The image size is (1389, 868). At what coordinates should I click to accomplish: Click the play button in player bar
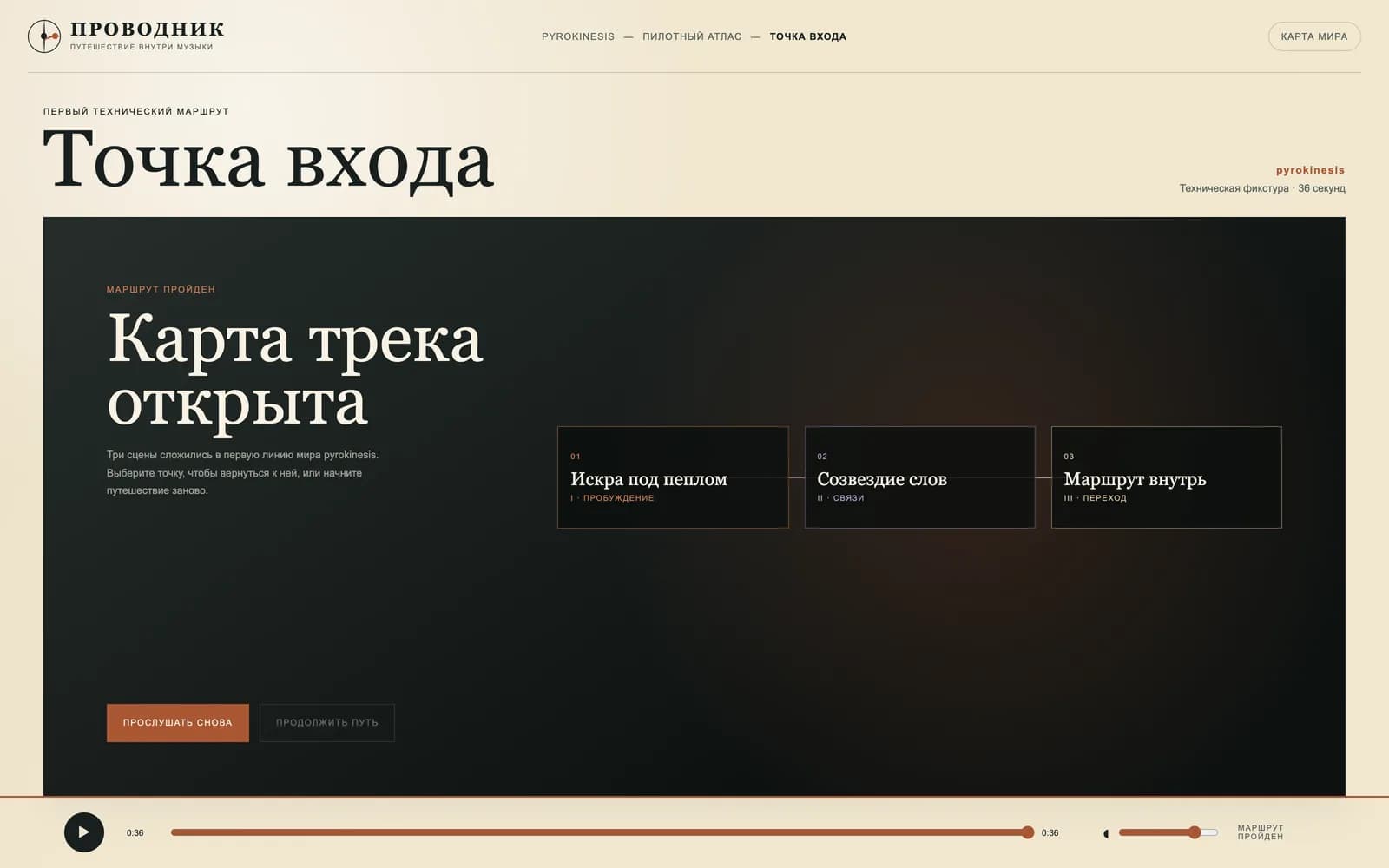[x=84, y=832]
